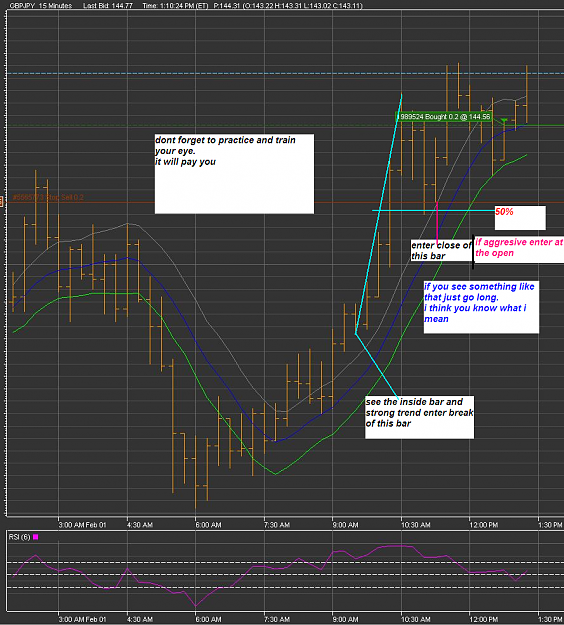564x625 pixels.
Task: Click '12:00 PM' on main chart time axis
Action: point(484,525)
